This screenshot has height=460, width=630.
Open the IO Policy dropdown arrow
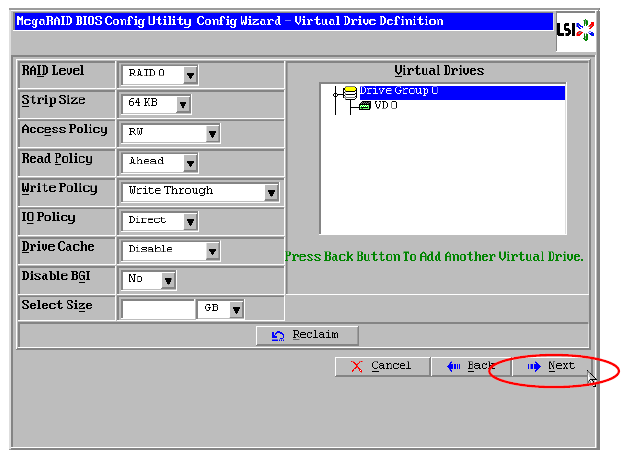point(190,222)
